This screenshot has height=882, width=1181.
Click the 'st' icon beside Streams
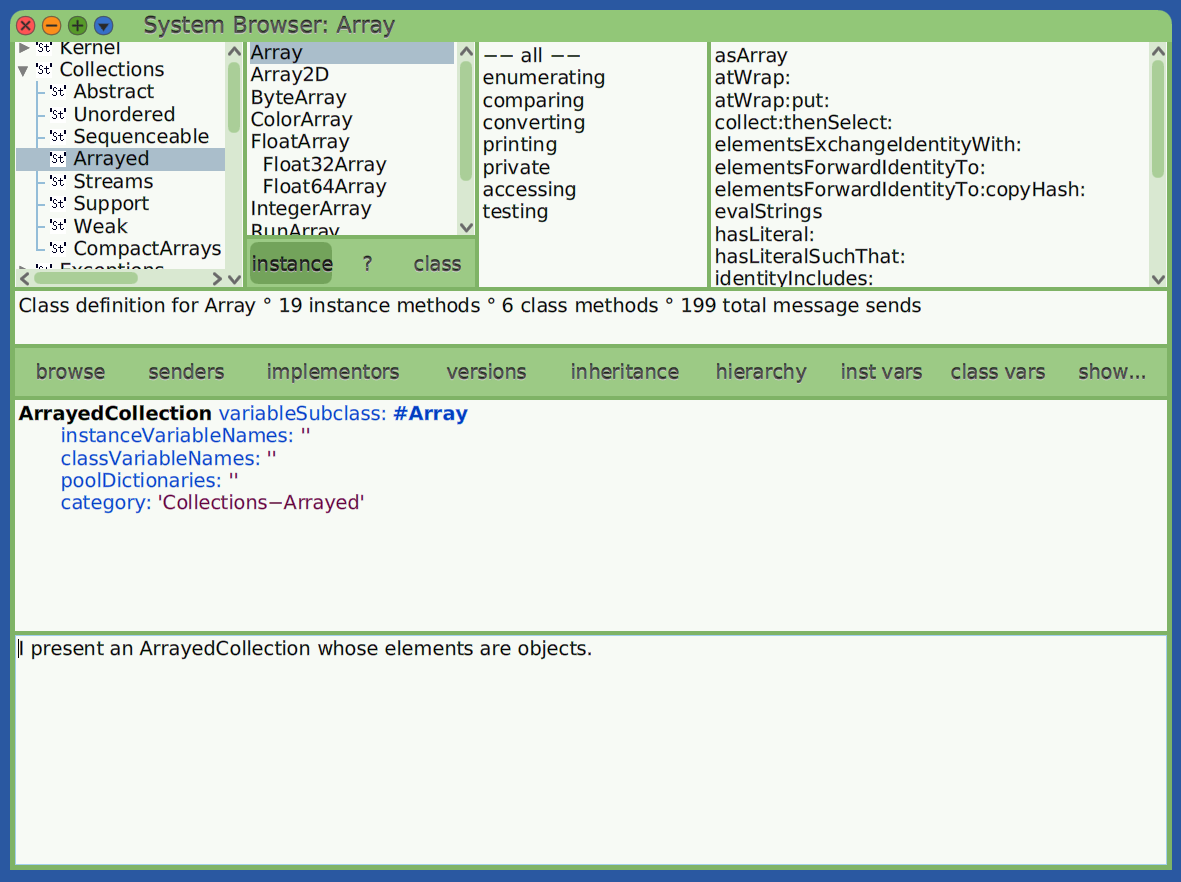point(58,181)
